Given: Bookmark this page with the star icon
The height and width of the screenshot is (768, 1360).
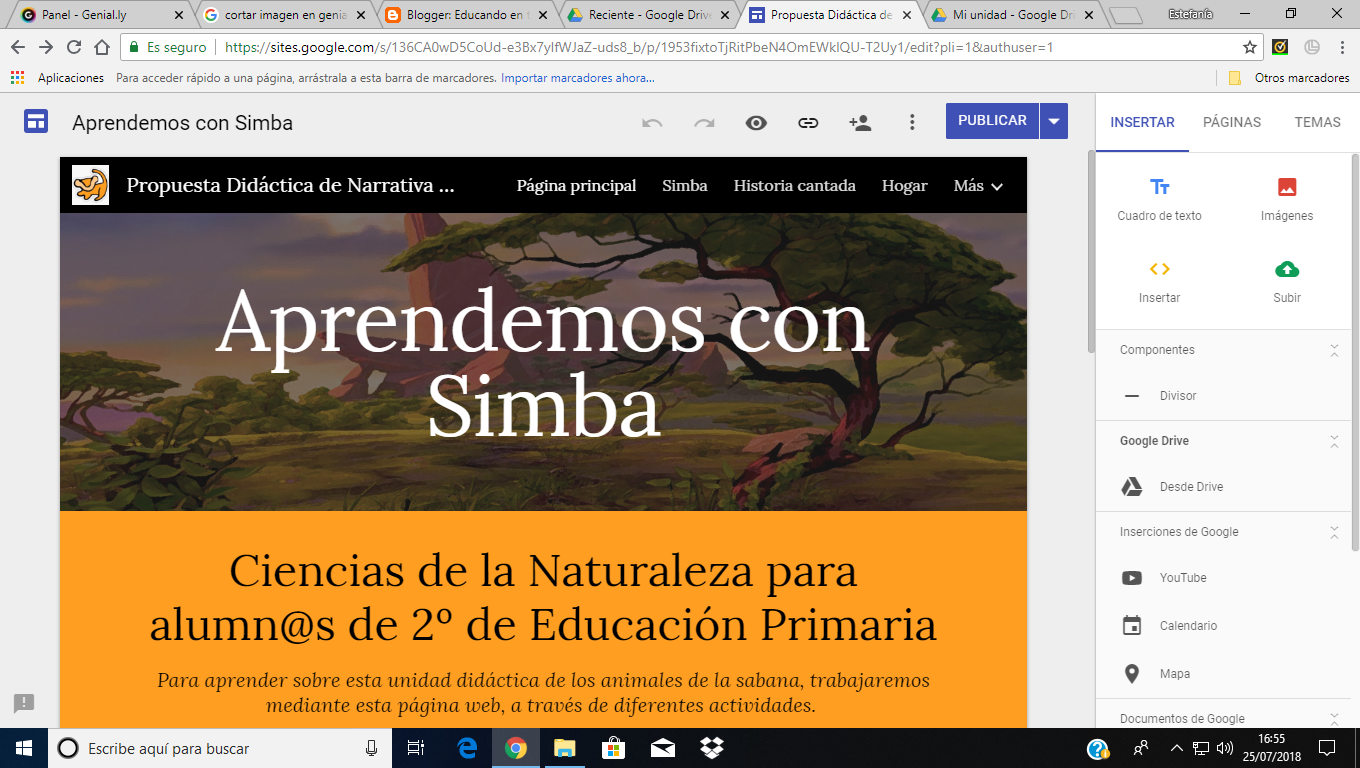Looking at the screenshot, I should point(1250,47).
